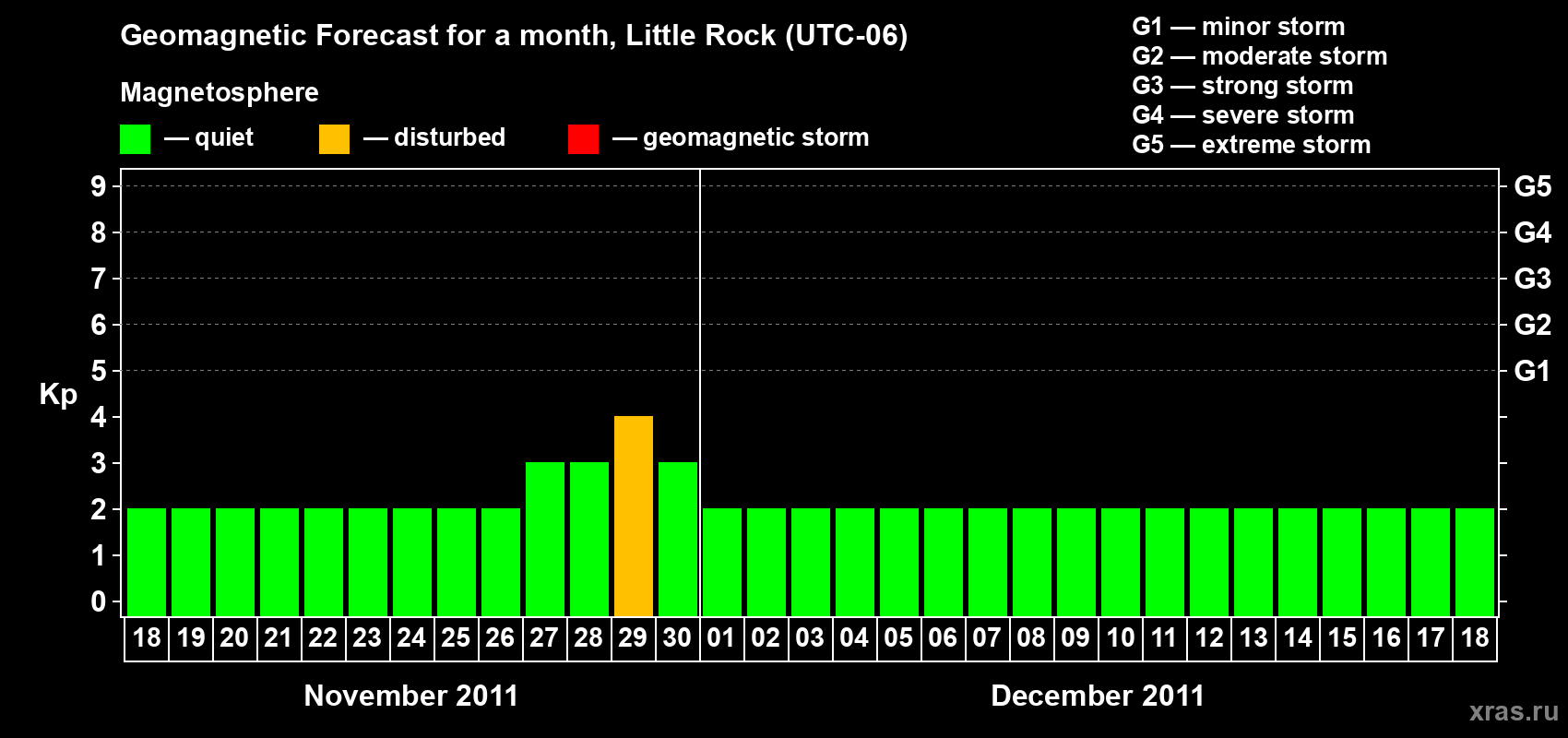Select the green bar for December 13

(x=1253, y=562)
